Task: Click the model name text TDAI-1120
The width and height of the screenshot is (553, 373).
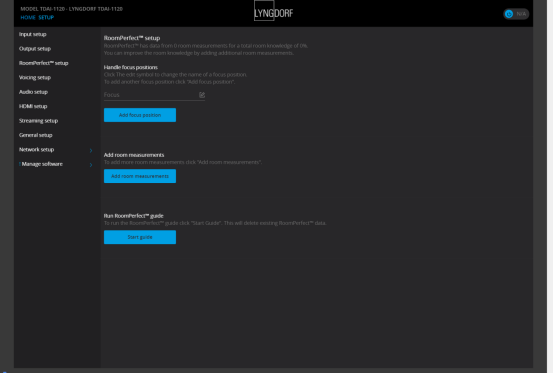Action: [x=72, y=9]
